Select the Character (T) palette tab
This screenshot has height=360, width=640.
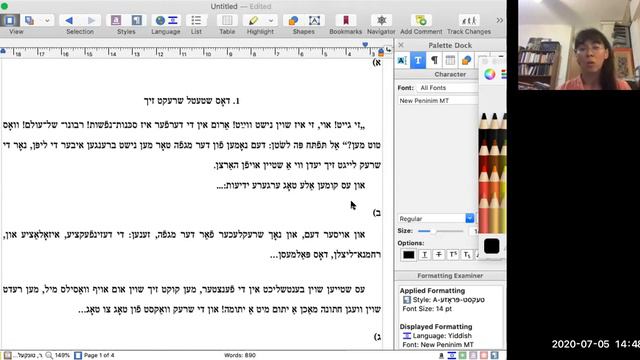tap(418, 60)
